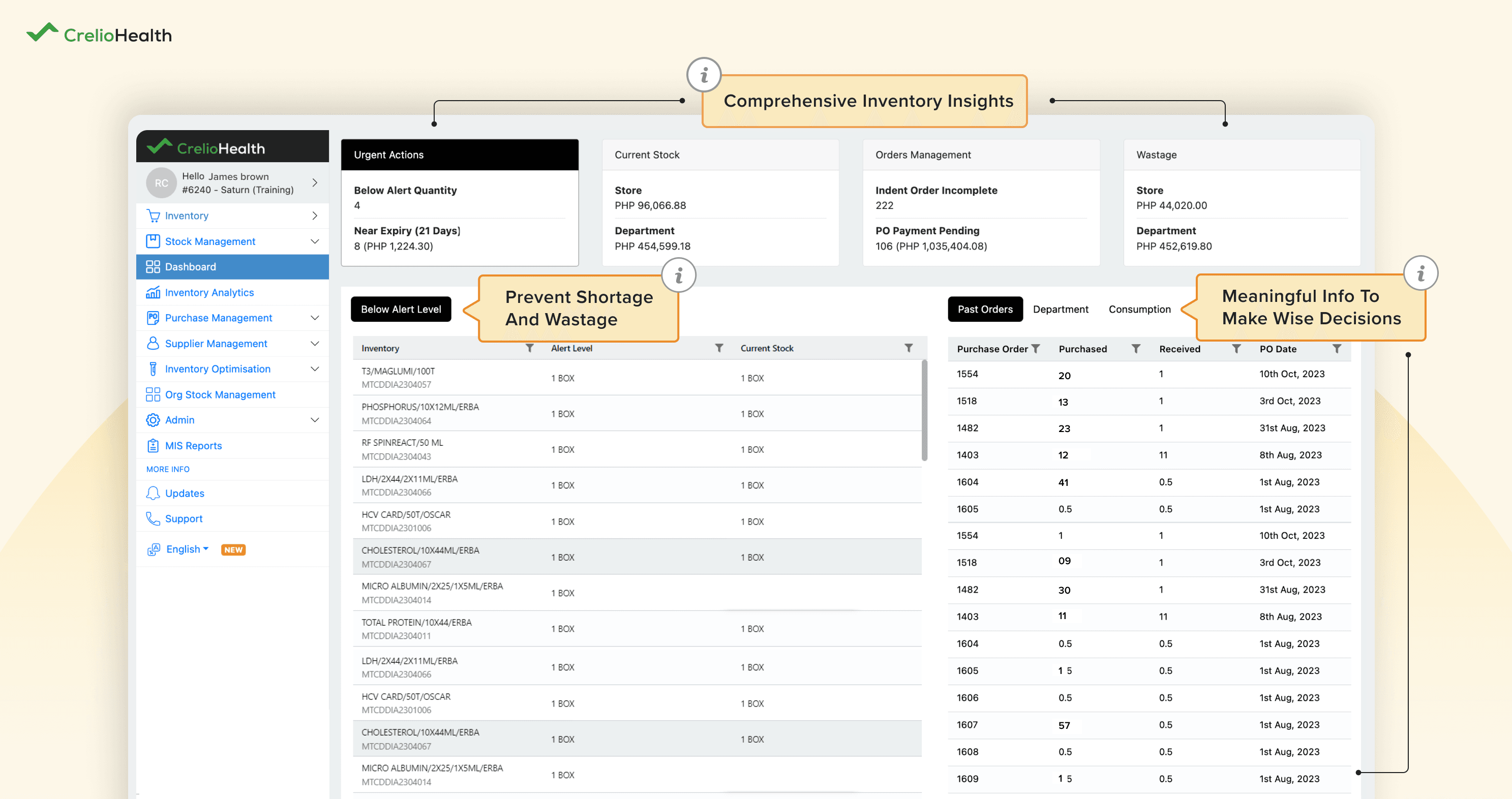This screenshot has width=1512, height=799.
Task: Click the Updates bell icon
Action: click(153, 493)
